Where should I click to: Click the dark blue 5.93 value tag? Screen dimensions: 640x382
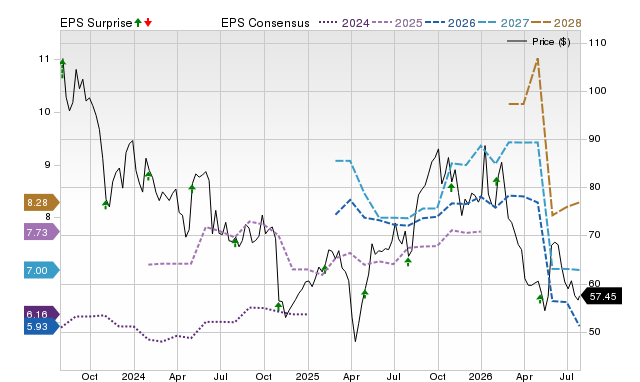42,326
